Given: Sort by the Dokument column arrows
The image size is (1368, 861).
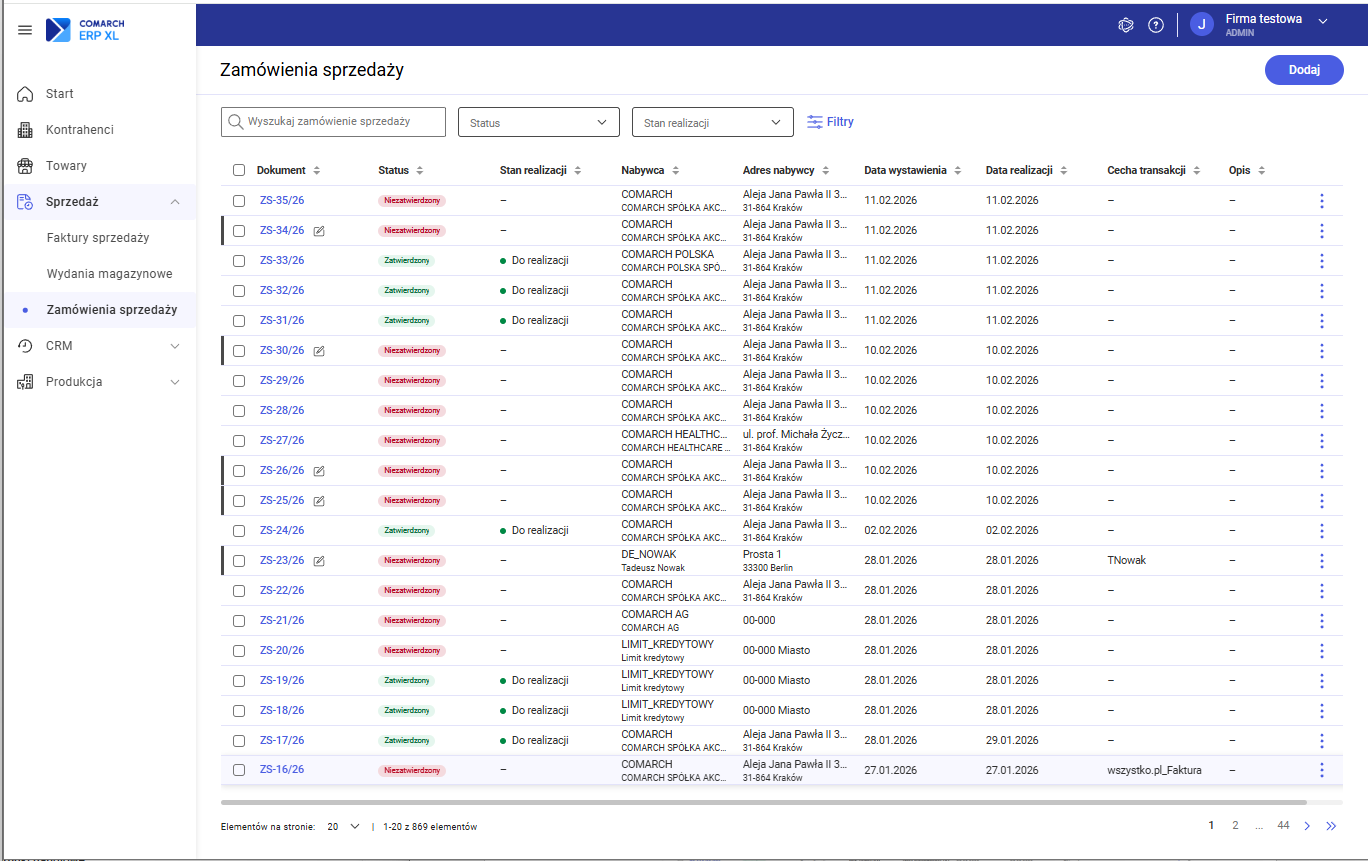Looking at the screenshot, I should [317, 171].
